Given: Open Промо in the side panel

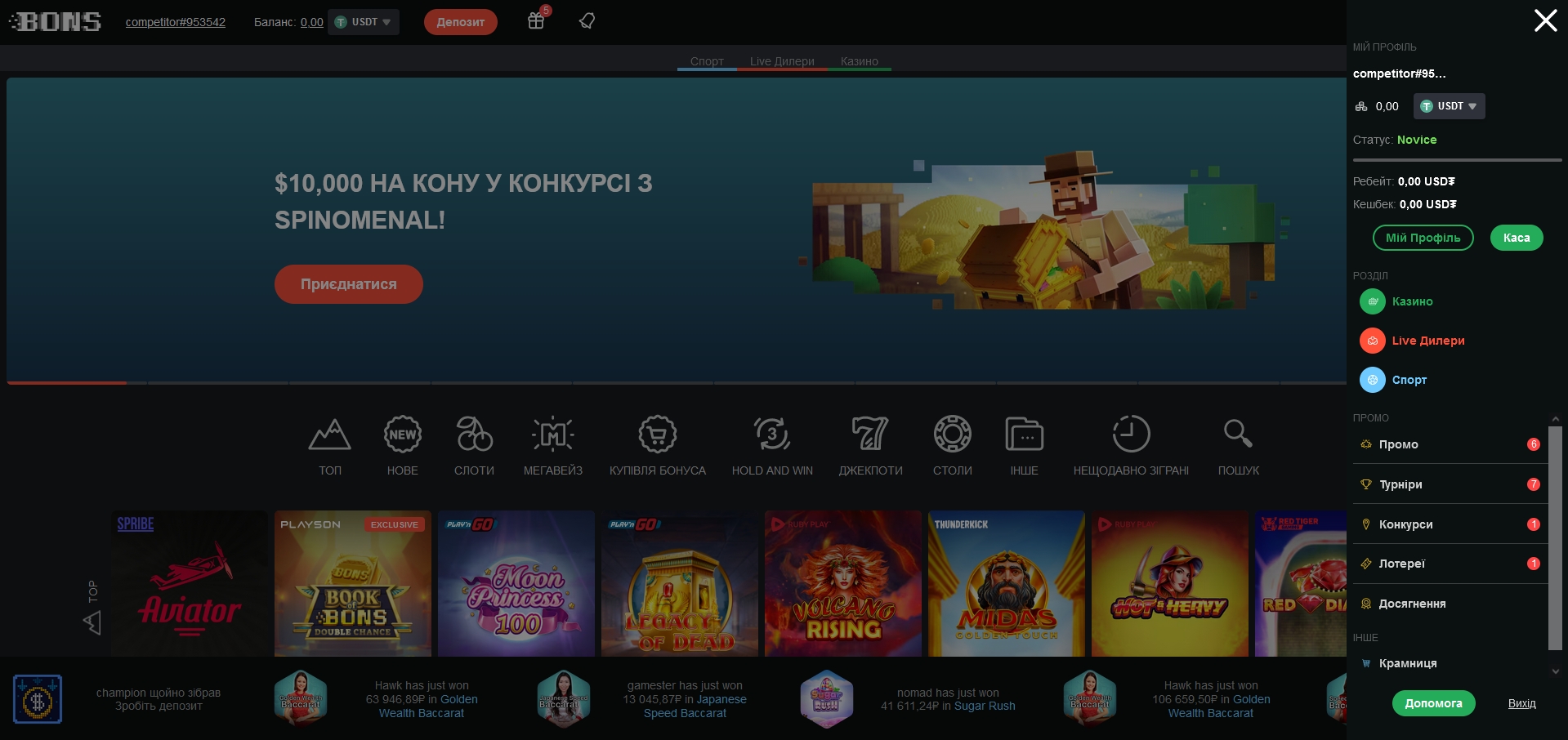Looking at the screenshot, I should (1450, 444).
